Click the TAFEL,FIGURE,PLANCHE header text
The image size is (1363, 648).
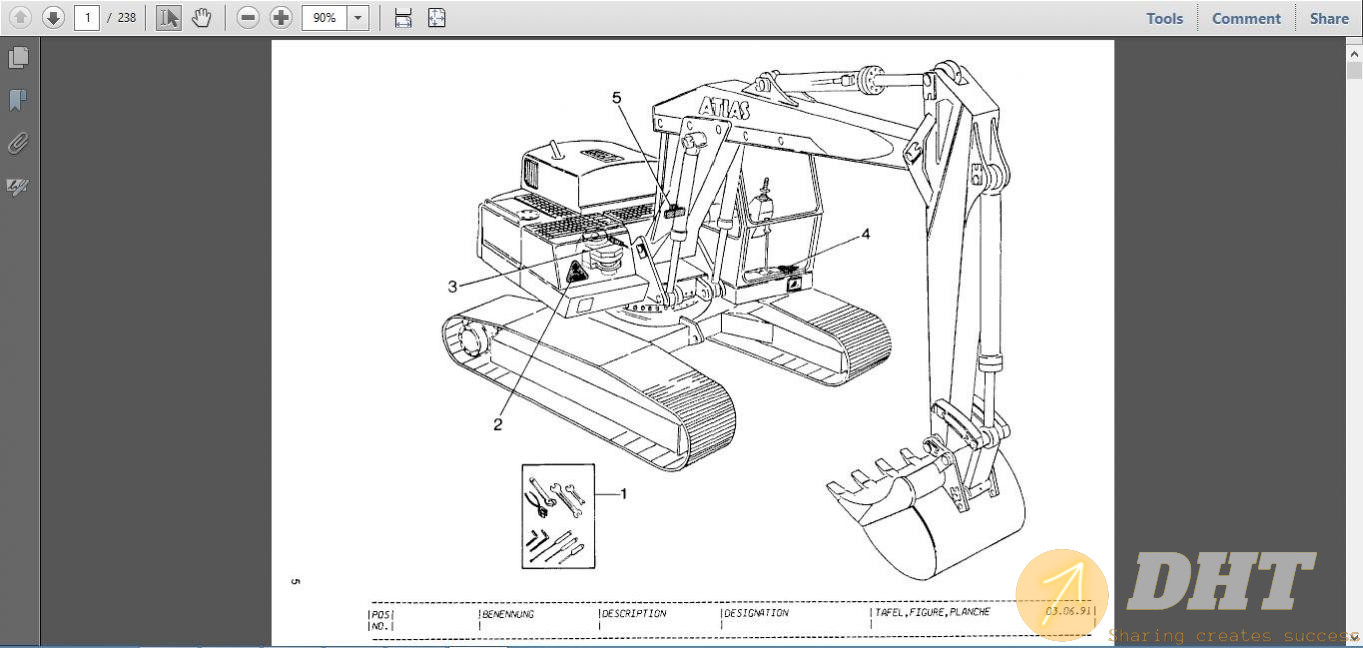click(x=932, y=612)
